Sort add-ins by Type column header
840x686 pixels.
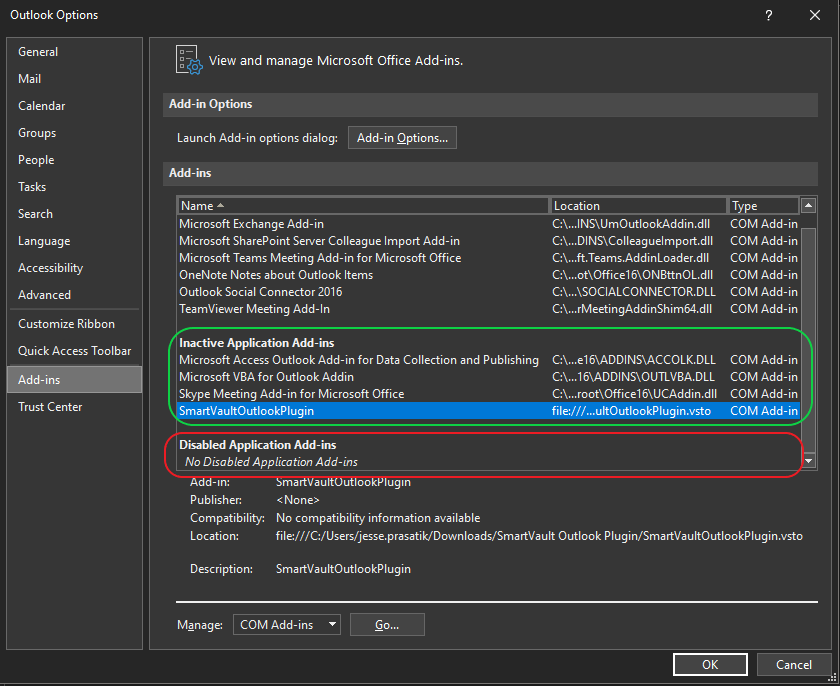[x=763, y=206]
